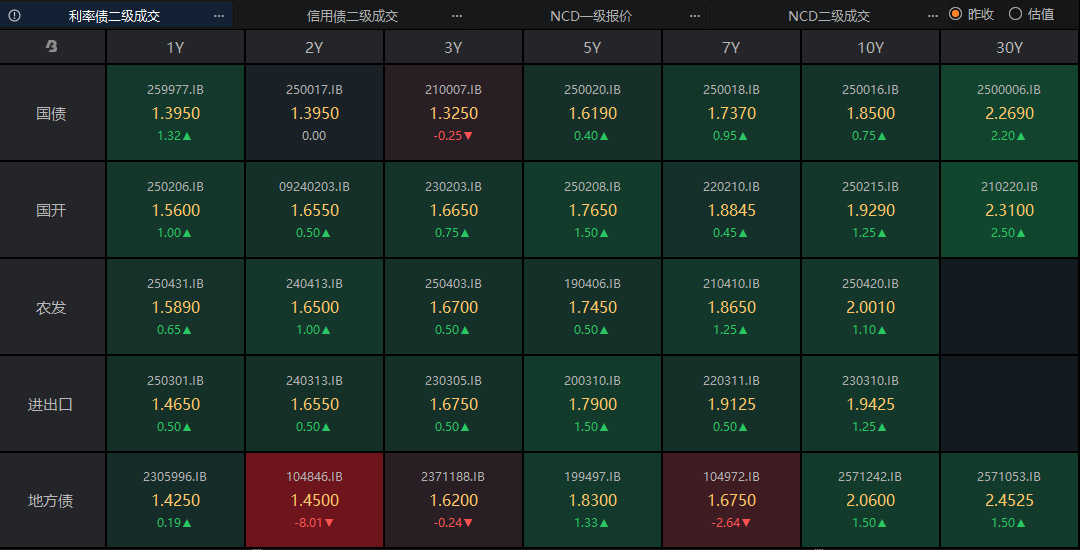The image size is (1080, 550).
Task: Select the 2500006.IB 30Y treasury cell
Action: pyautogui.click(x=1009, y=113)
